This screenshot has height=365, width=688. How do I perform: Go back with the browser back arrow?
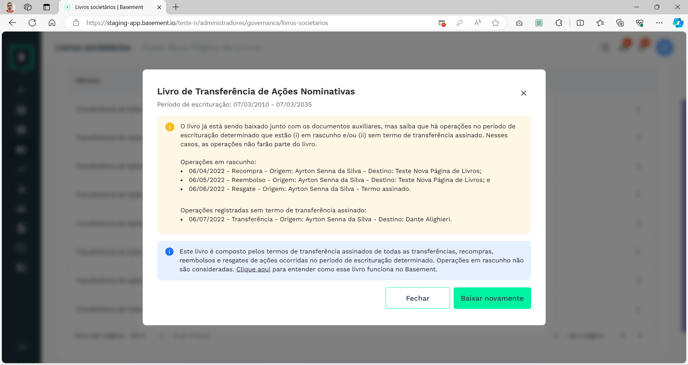point(12,23)
